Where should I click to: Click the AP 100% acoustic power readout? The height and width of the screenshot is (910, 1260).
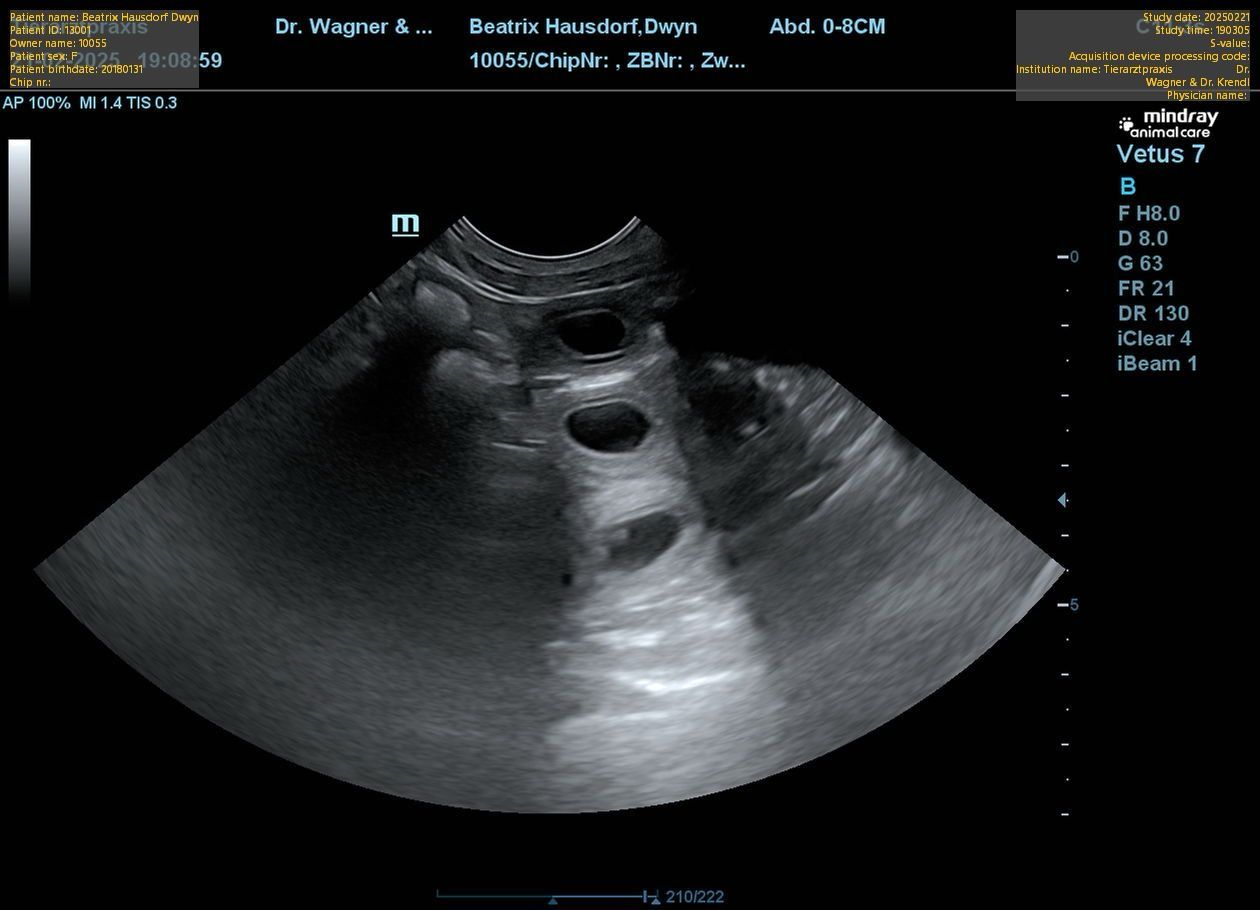coord(36,103)
